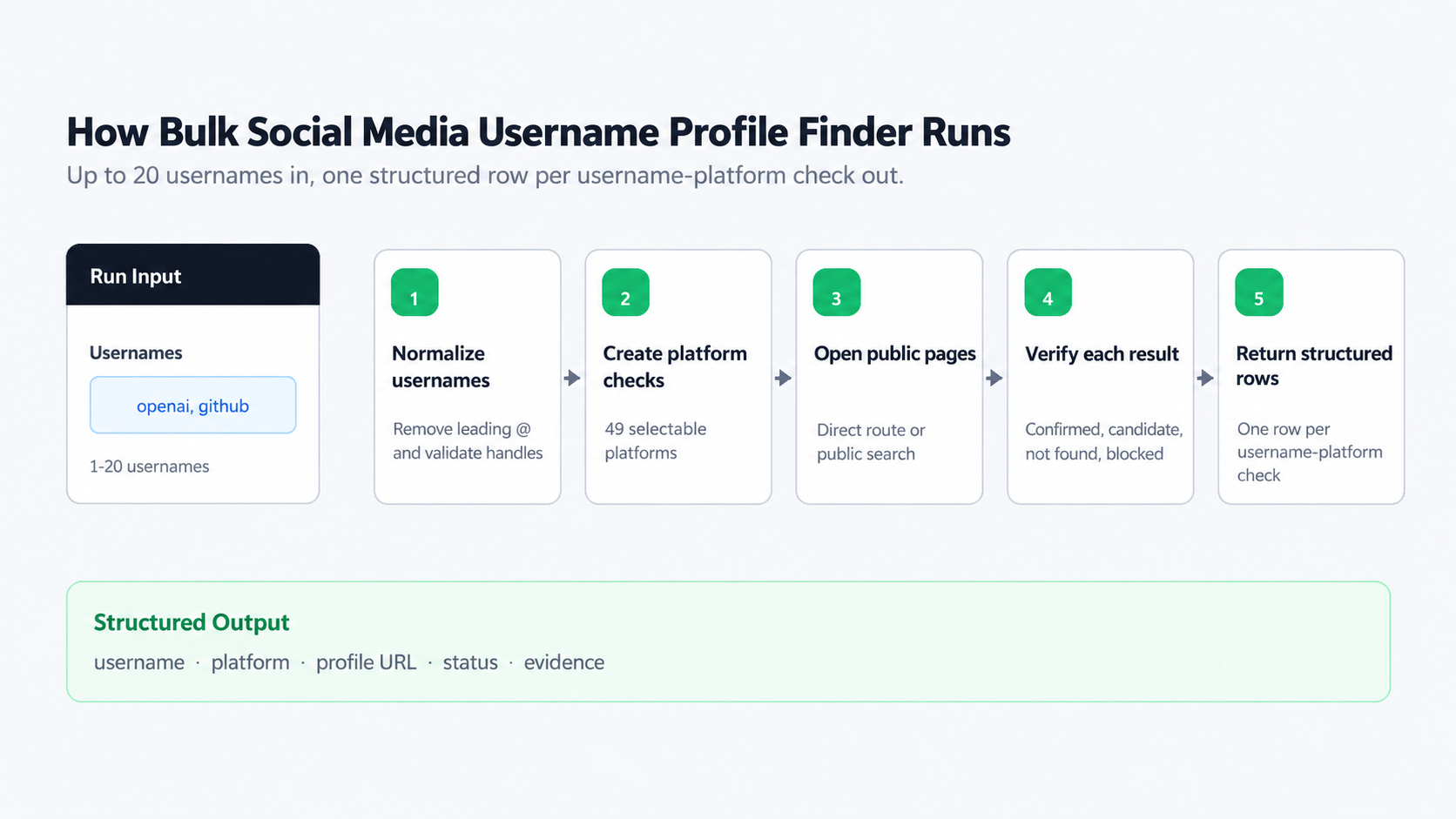The height and width of the screenshot is (819, 1456).
Task: Click the username output field
Action: tap(139, 662)
